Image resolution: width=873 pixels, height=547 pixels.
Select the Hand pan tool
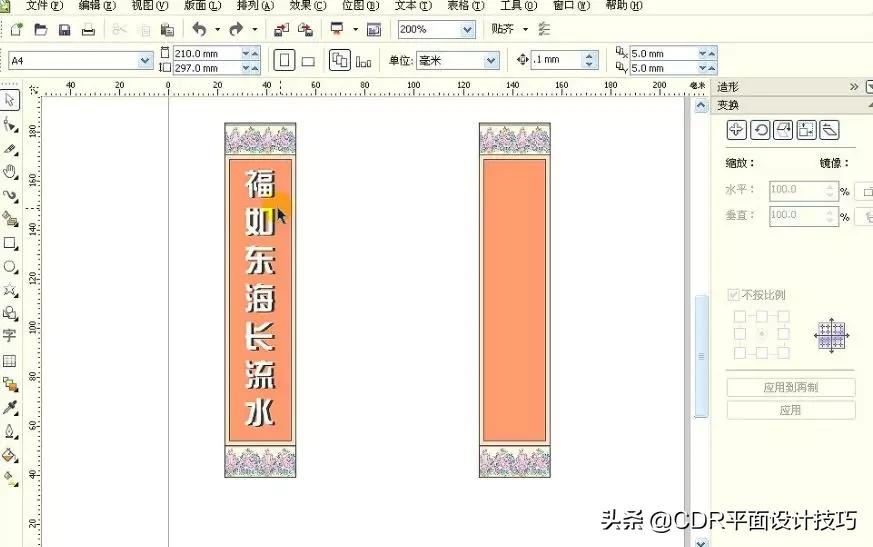(x=10, y=172)
